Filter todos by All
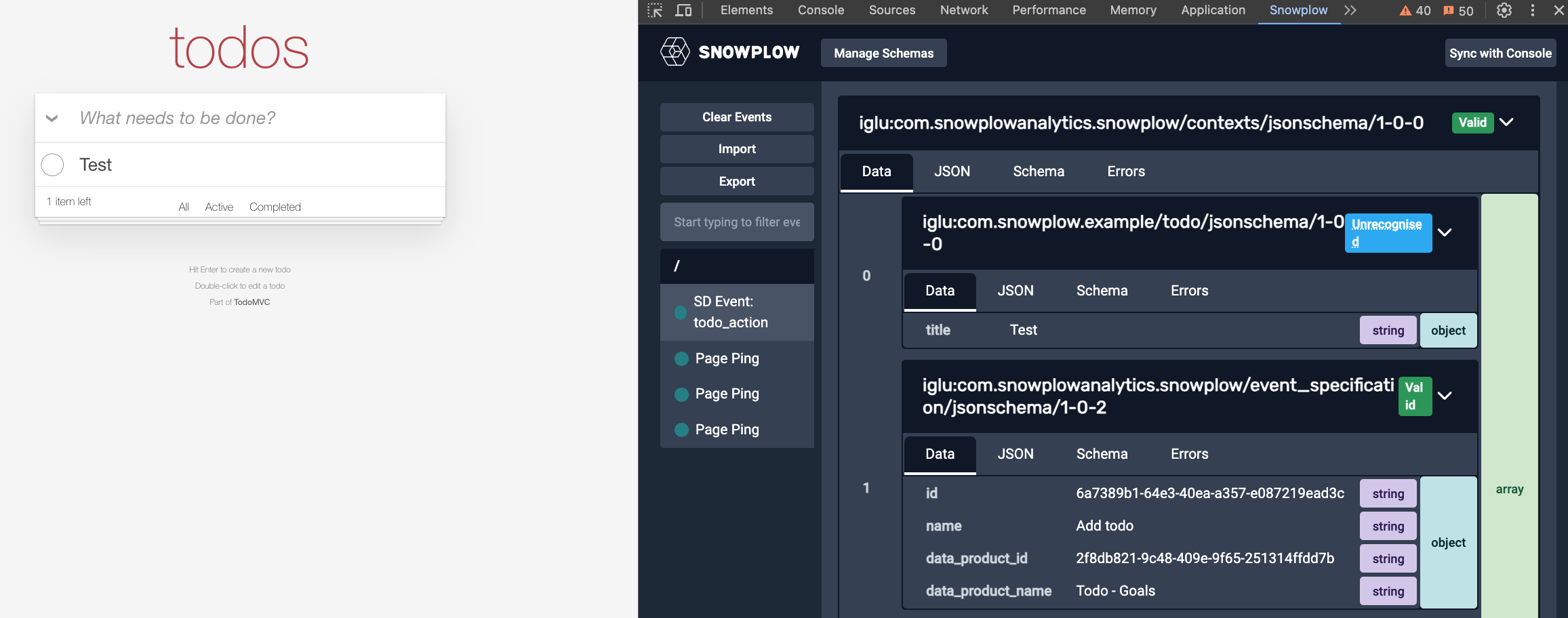The width and height of the screenshot is (1568, 618). 184,207
